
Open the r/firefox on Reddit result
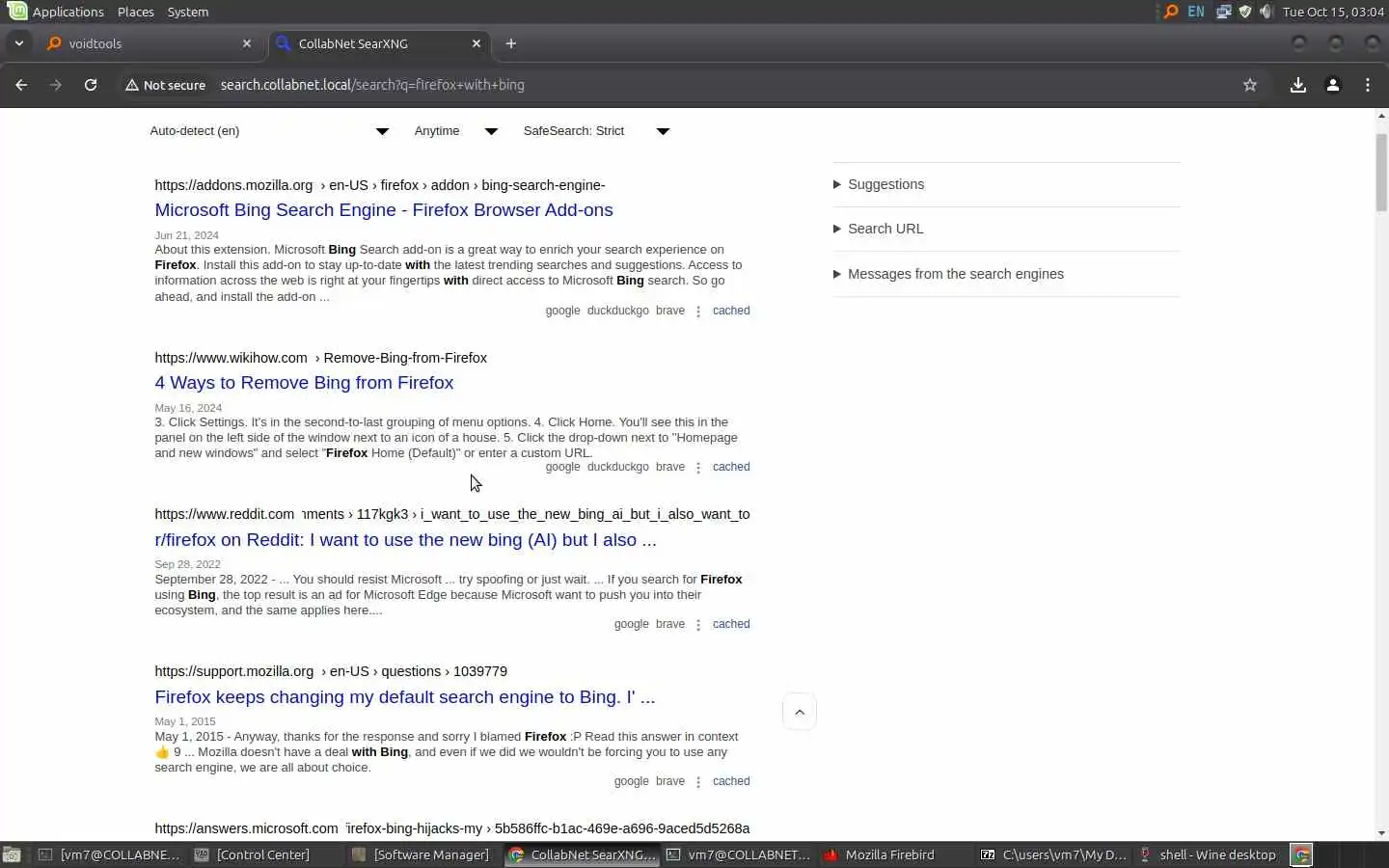pos(405,540)
